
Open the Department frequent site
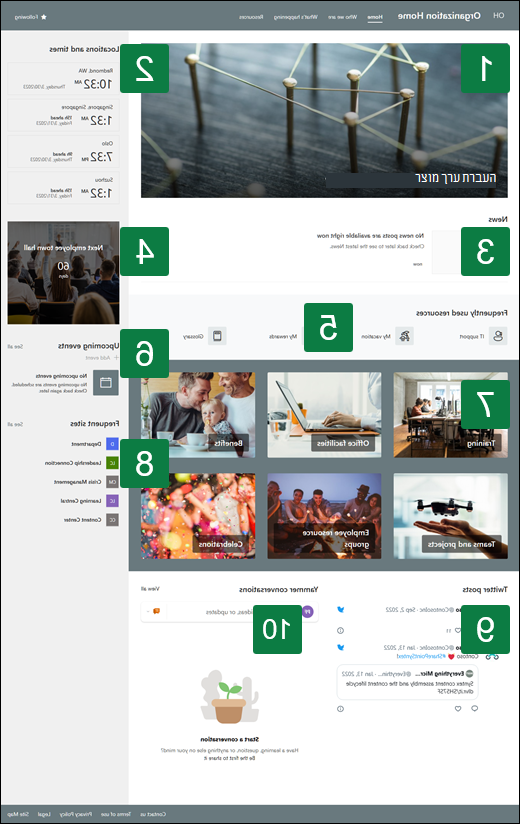point(86,444)
